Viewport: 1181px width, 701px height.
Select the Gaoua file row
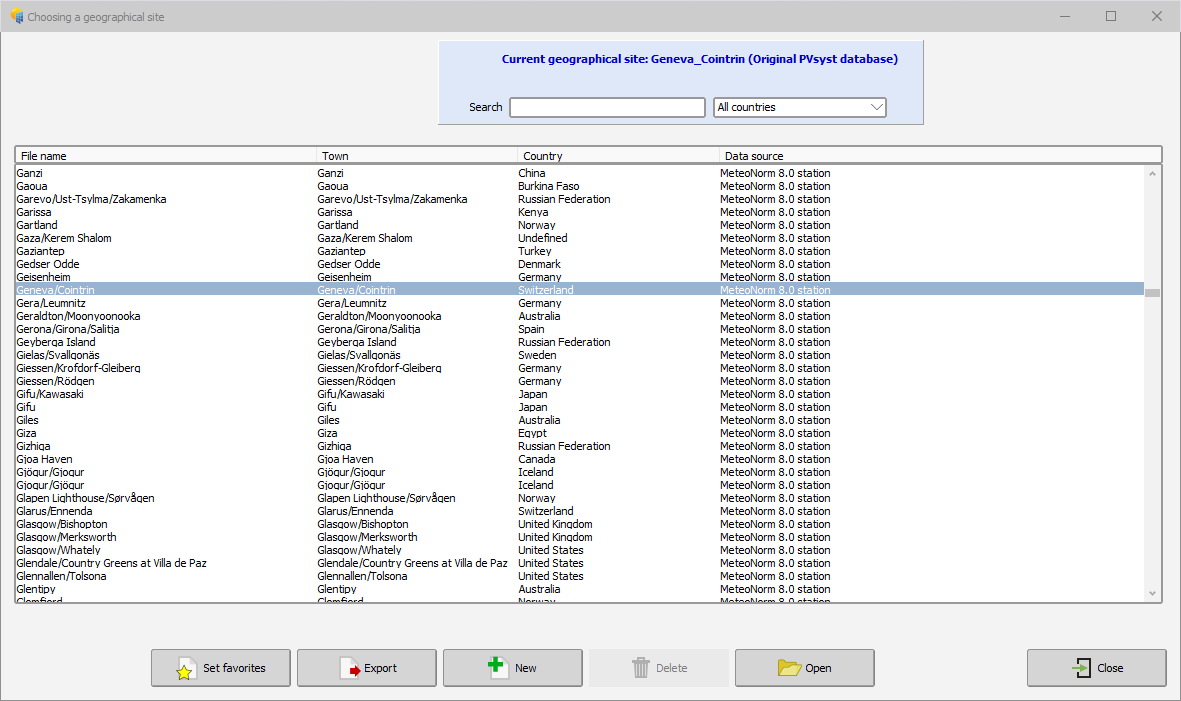coord(580,186)
